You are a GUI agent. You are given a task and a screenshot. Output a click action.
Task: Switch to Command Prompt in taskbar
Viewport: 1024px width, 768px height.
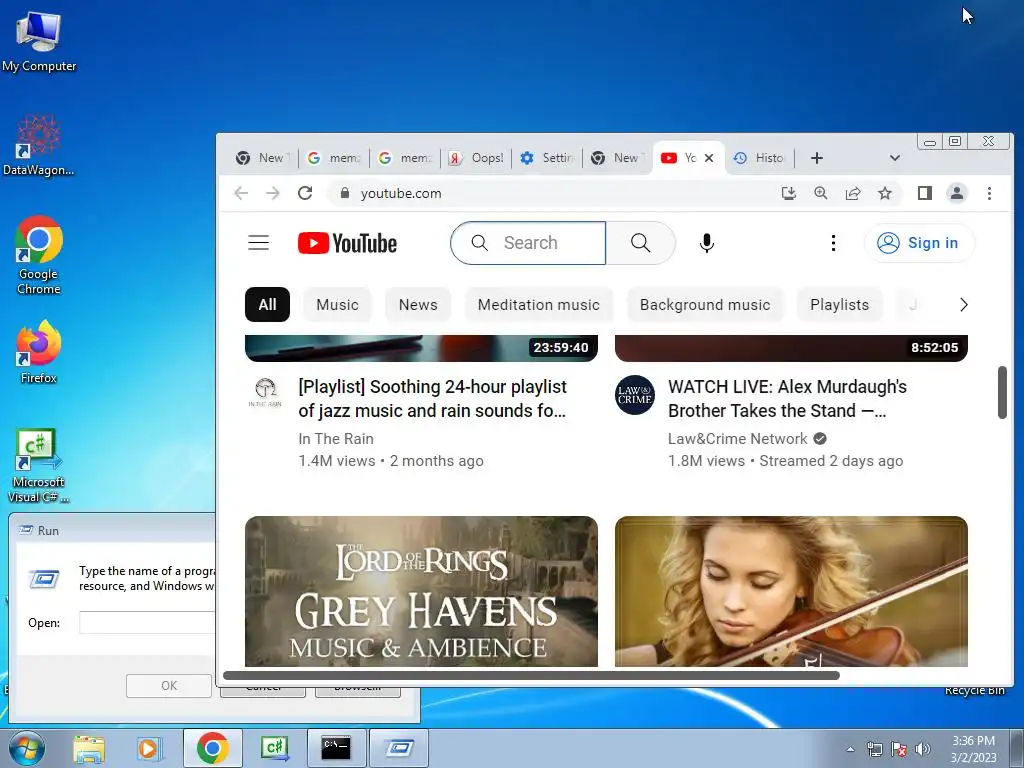[x=336, y=748]
